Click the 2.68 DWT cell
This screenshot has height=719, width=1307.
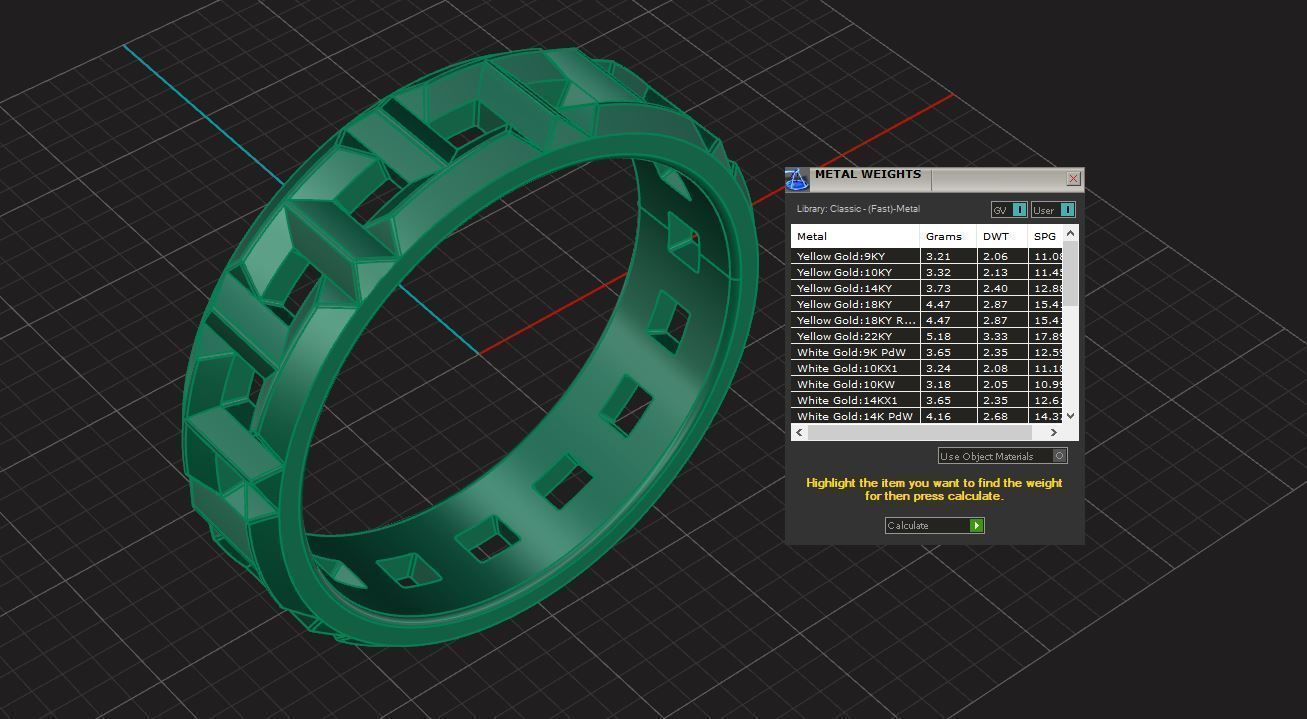[x=1002, y=416]
